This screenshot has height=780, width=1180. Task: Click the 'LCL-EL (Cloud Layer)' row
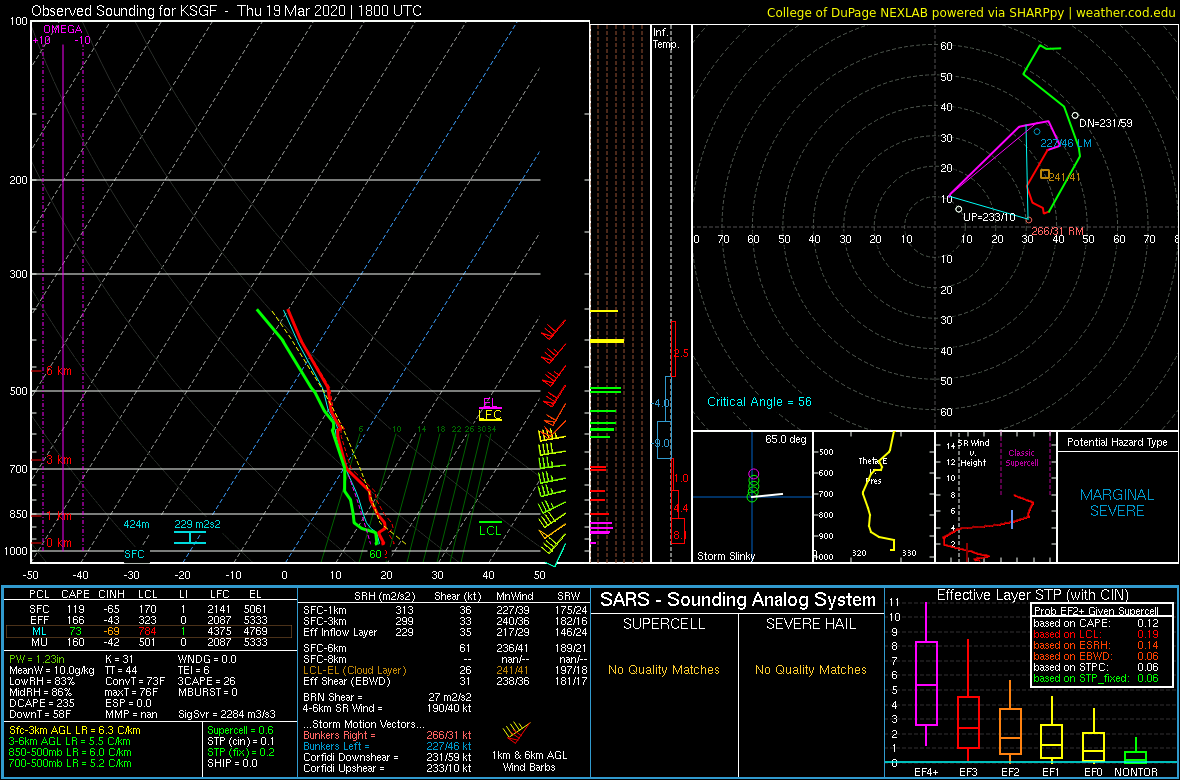pyautogui.click(x=442, y=670)
